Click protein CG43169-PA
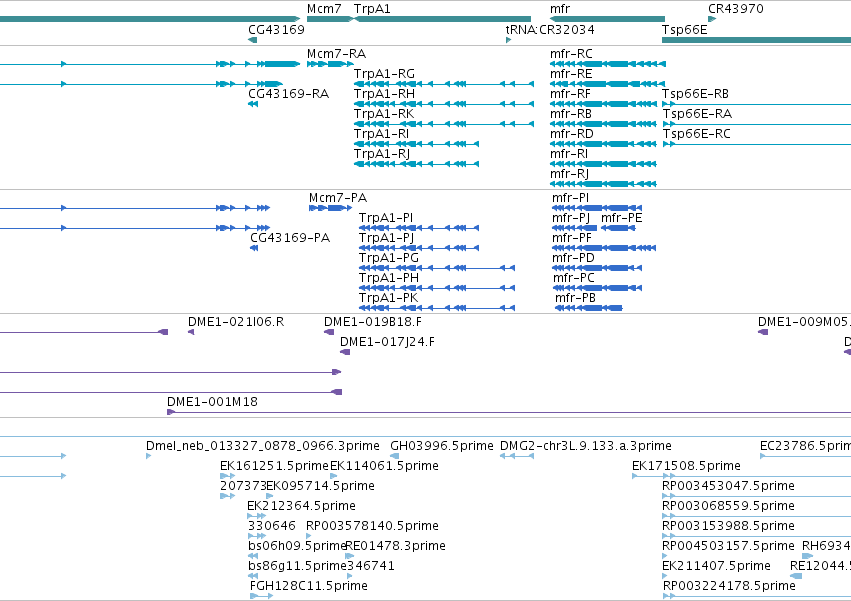Screen dimensions: 851x601 [290, 238]
